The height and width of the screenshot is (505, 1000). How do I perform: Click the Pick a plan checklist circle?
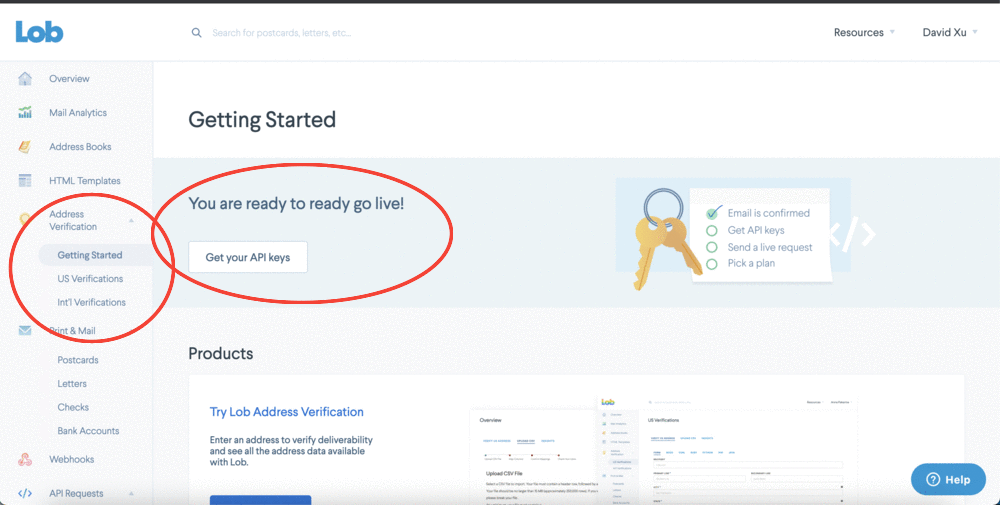712,263
